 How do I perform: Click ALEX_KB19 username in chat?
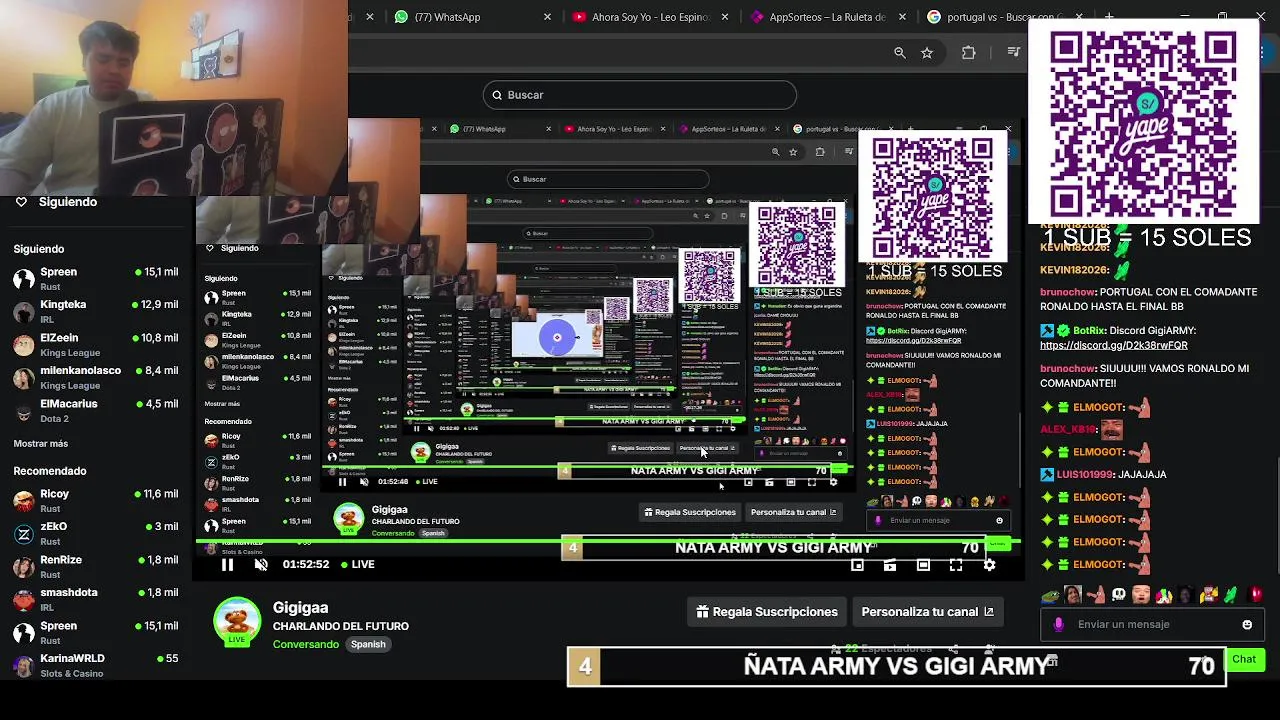pos(1068,429)
